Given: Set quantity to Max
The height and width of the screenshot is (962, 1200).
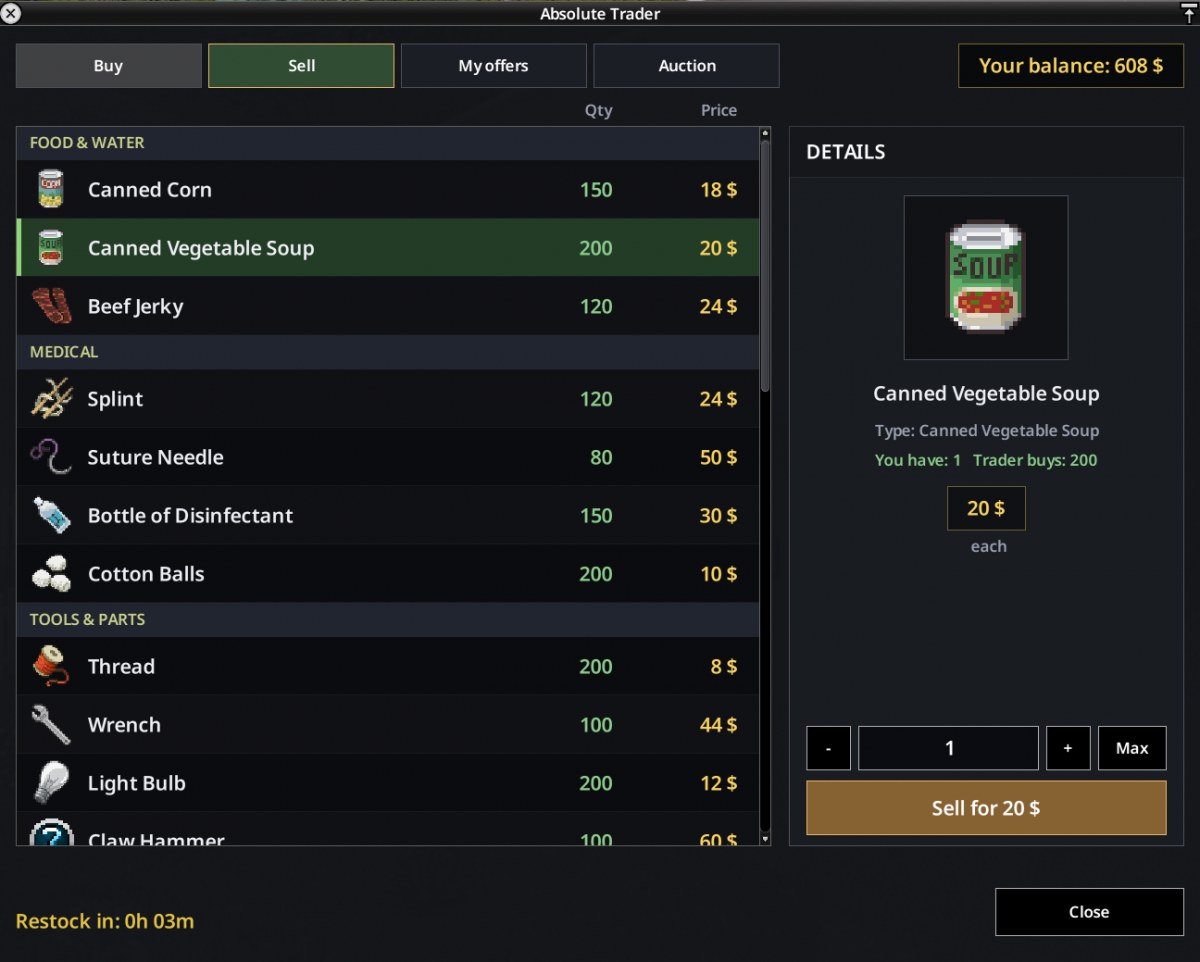Looking at the screenshot, I should 1132,748.
